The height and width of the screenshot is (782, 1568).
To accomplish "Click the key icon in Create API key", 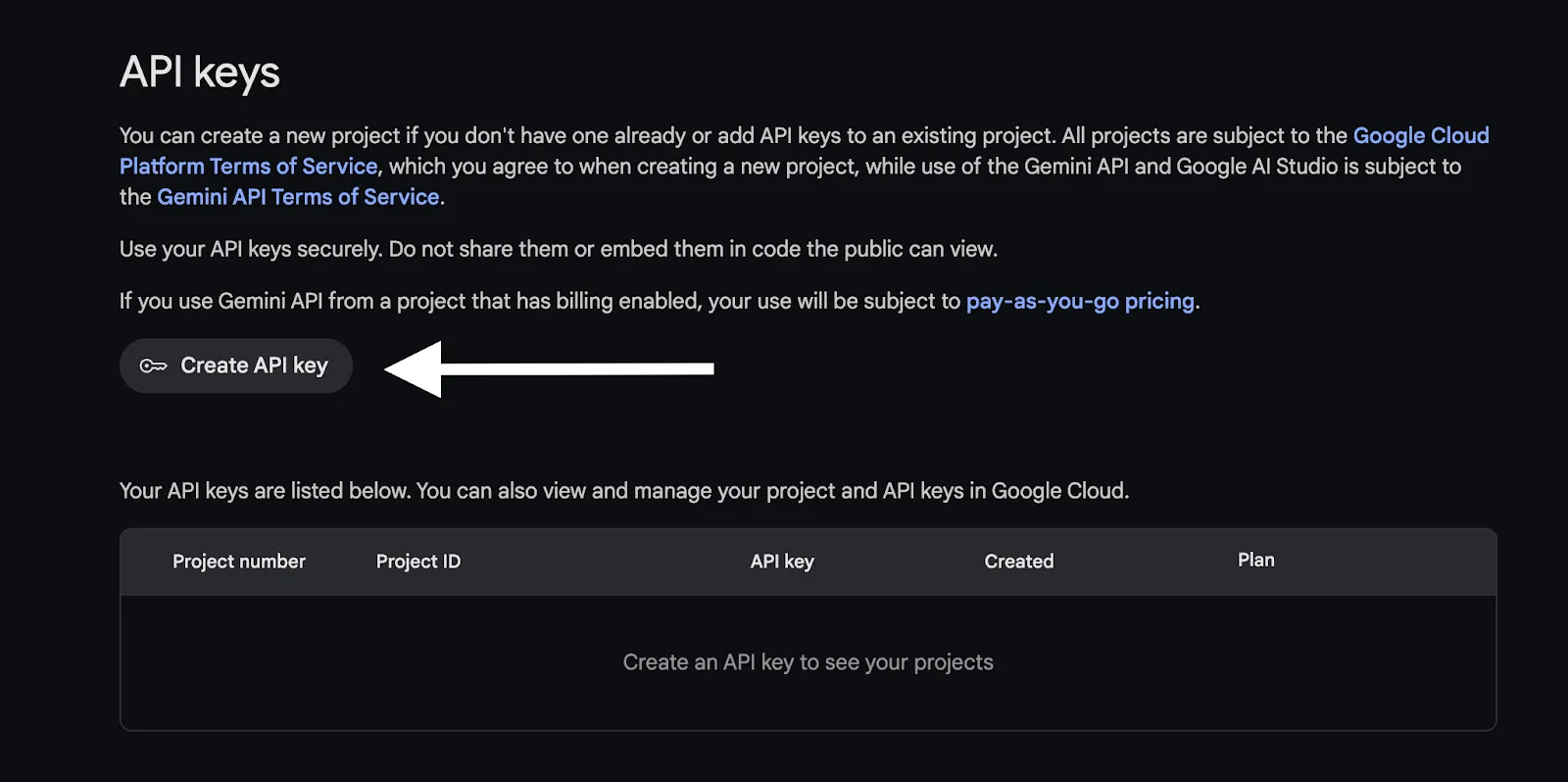I will point(153,366).
